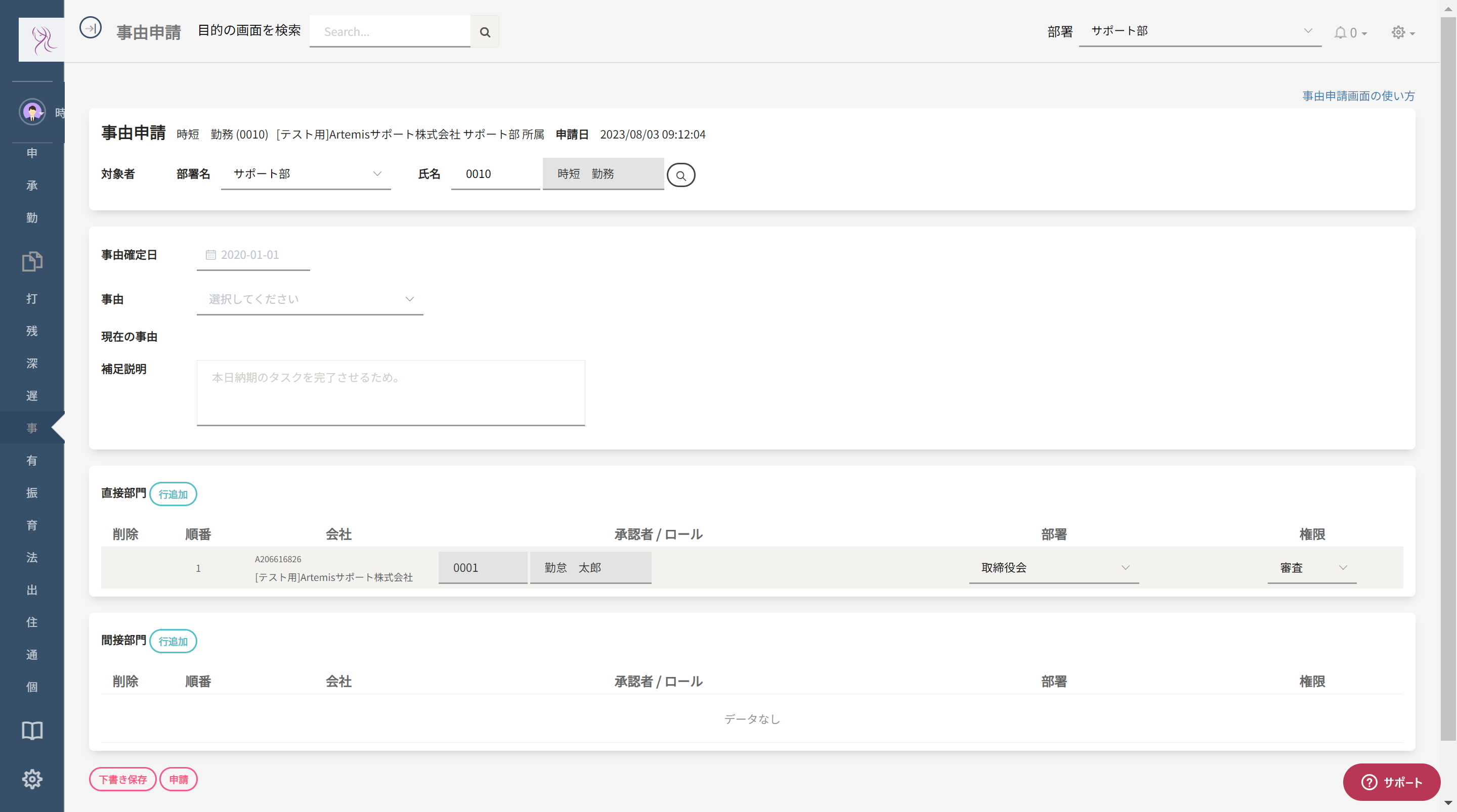Click the sidebar expand arrow icon
This screenshot has width=1457, height=812.
(x=90, y=28)
